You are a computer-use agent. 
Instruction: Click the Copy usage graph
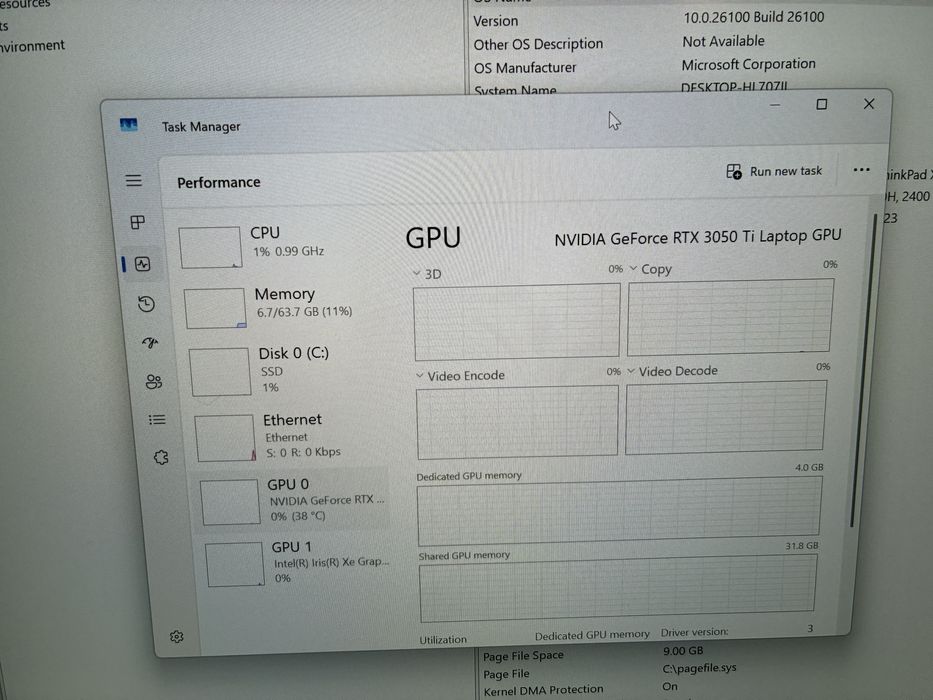click(x=730, y=317)
